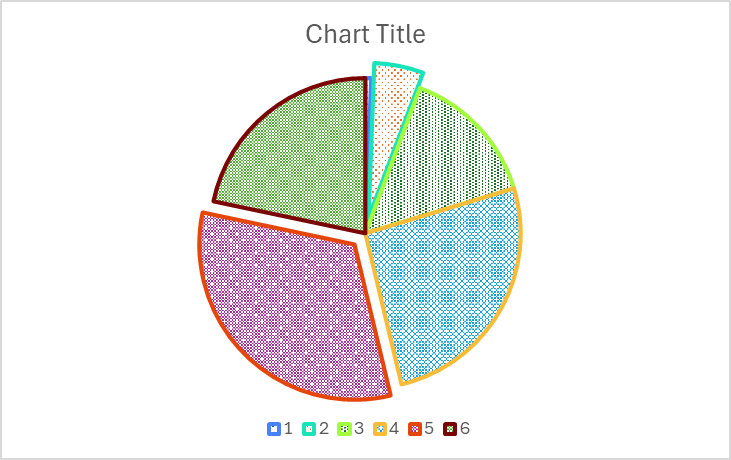Select legend label "2"
Viewport: 731px width, 460px height.
tap(323, 429)
